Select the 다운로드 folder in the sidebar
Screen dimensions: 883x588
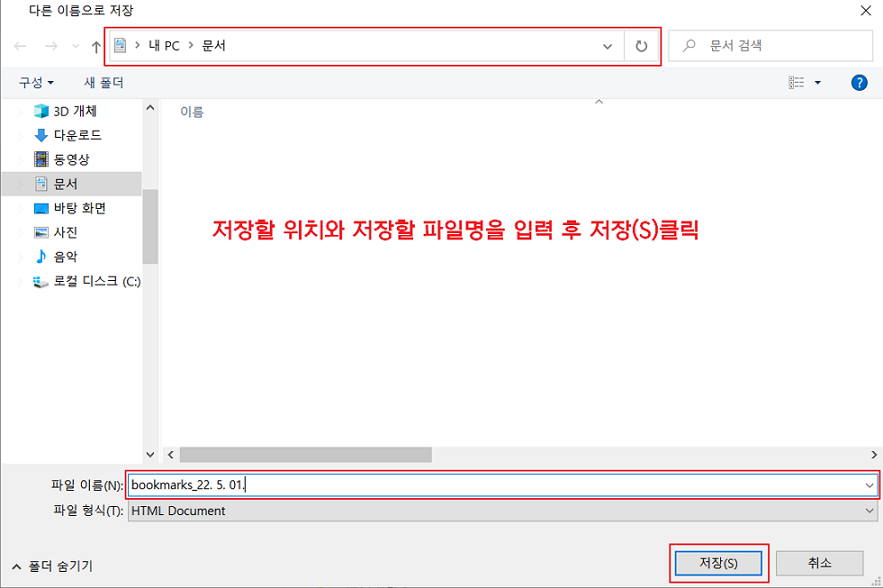[71, 135]
